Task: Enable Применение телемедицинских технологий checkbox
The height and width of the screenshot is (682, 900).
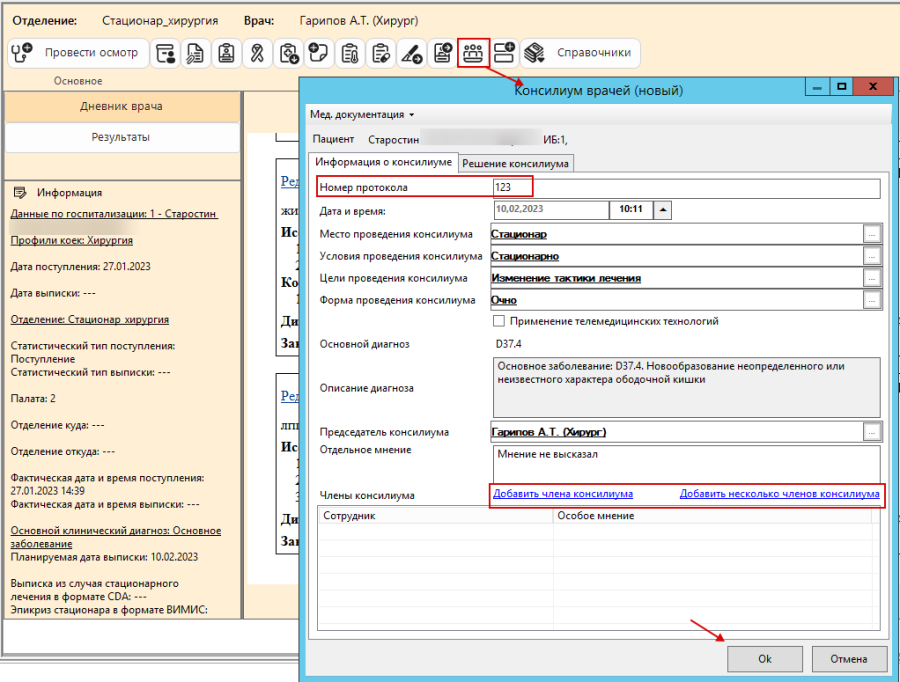Action: pos(499,321)
